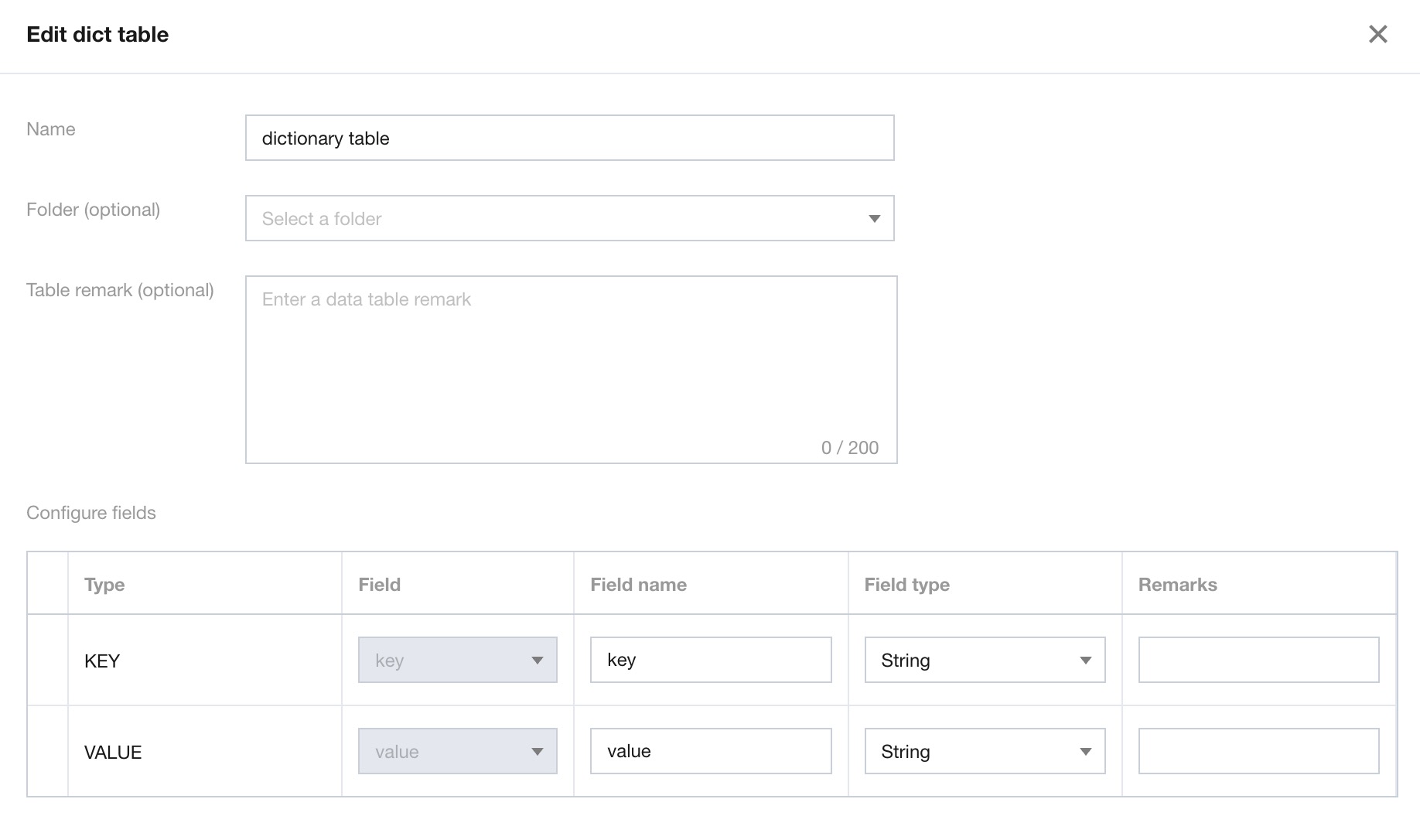
Task: Click the Type column header
Action: tap(104, 585)
